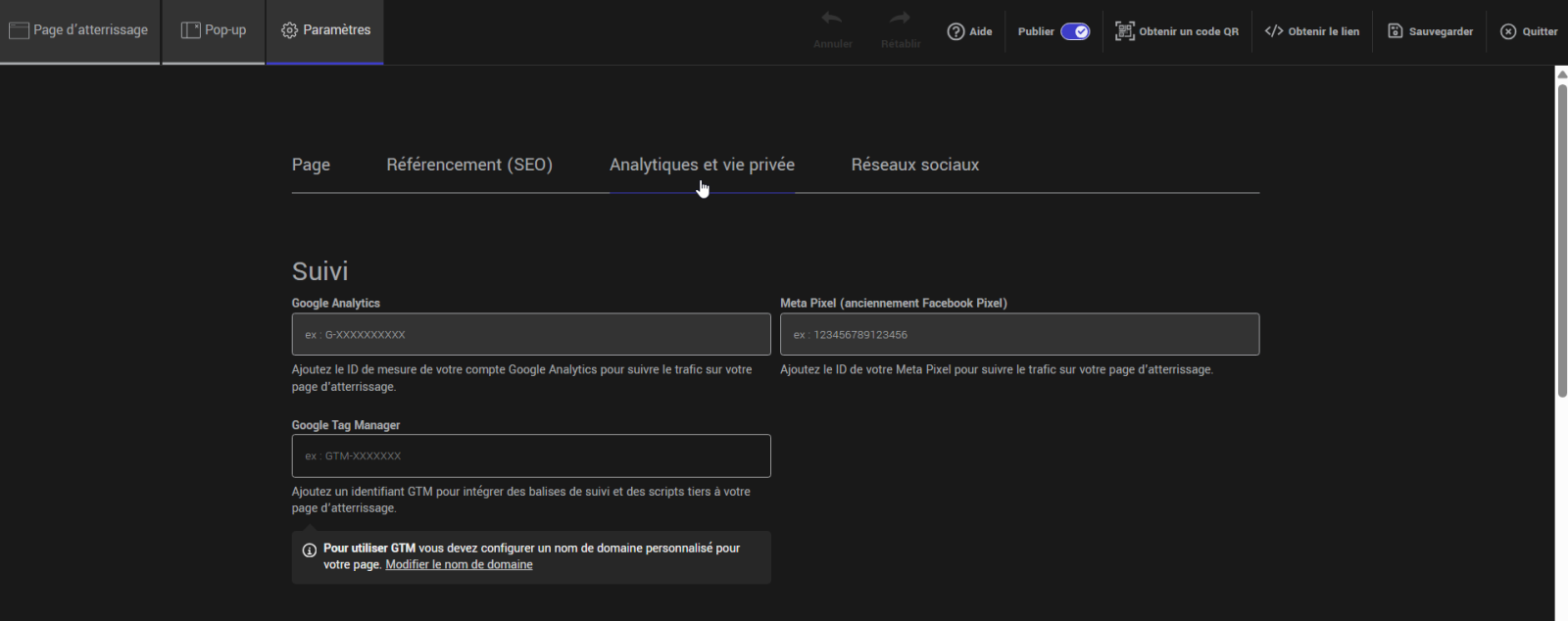Click the Quitter circled X icon
This screenshot has width=1568, height=621.
pyautogui.click(x=1508, y=31)
